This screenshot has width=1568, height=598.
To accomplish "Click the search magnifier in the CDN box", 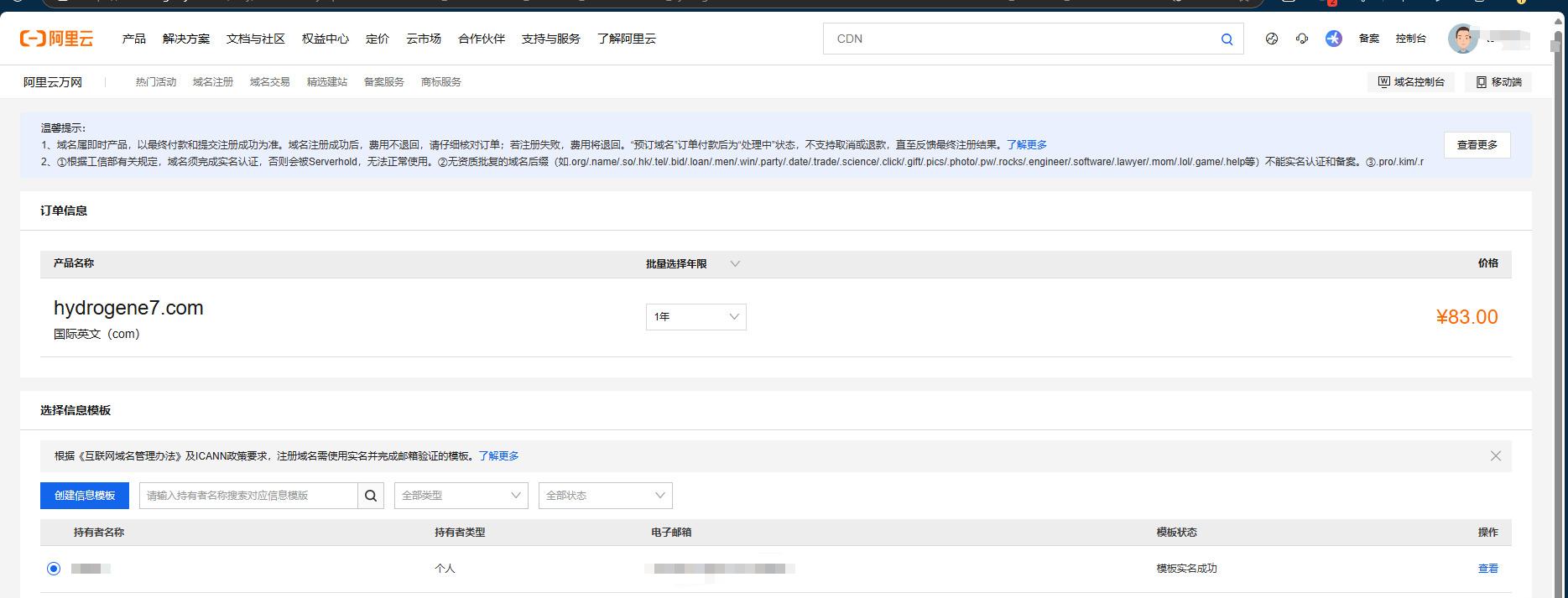I will click(x=1227, y=39).
